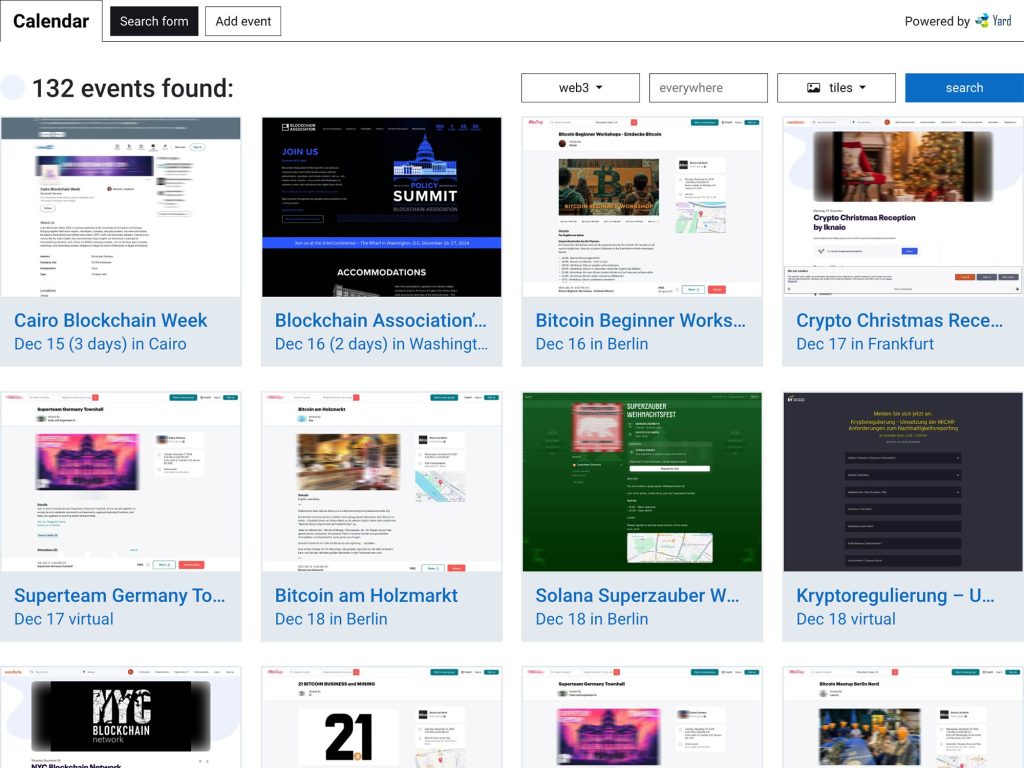This screenshot has width=1024, height=768.
Task: Open Bitcoin Beginner Workshop thumbnail
Action: point(642,207)
